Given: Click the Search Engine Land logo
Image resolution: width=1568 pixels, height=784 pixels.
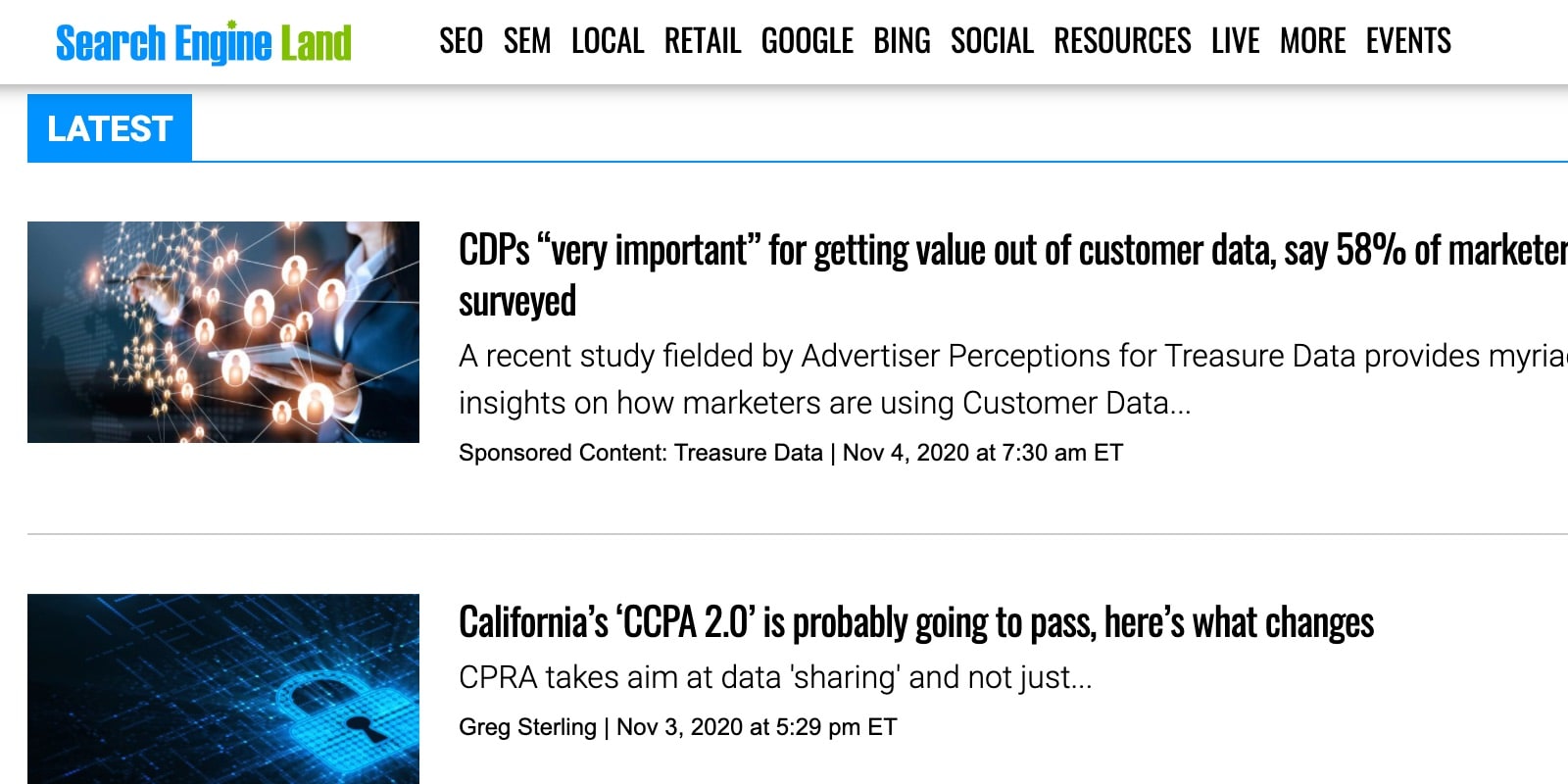Looking at the screenshot, I should coord(203,42).
